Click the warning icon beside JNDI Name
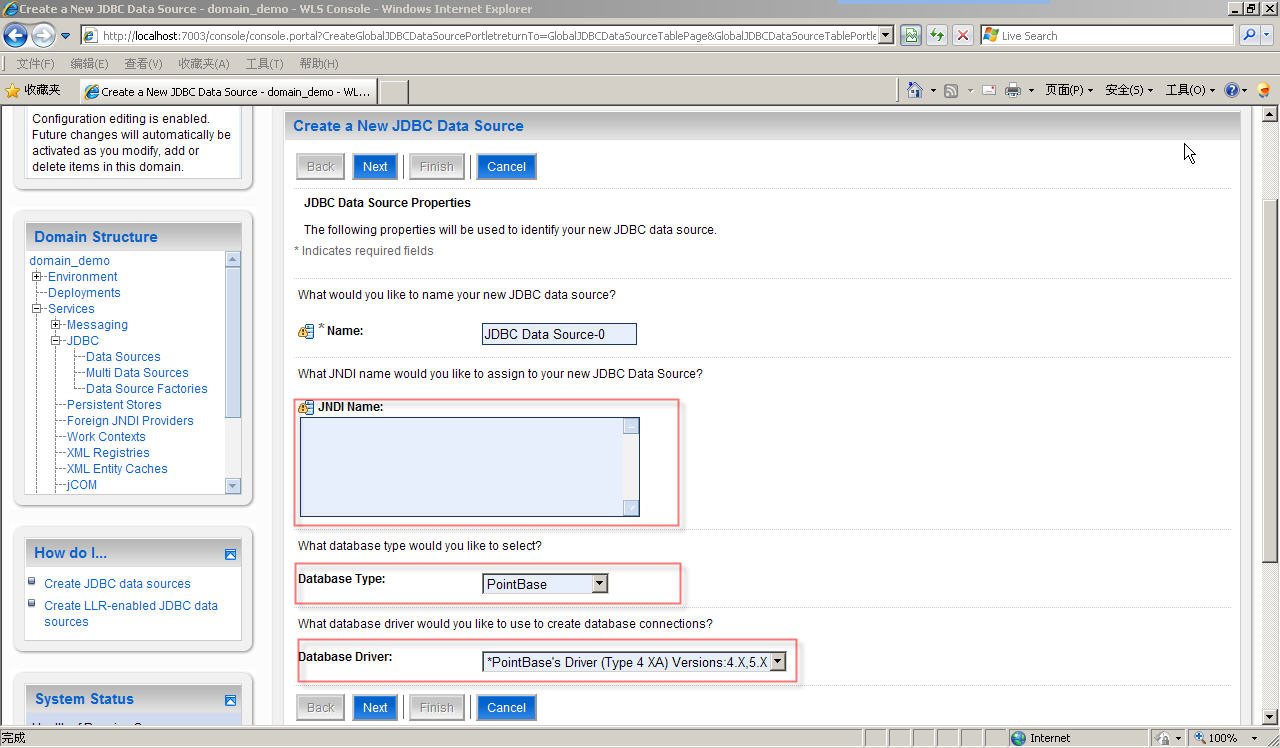 (x=306, y=407)
